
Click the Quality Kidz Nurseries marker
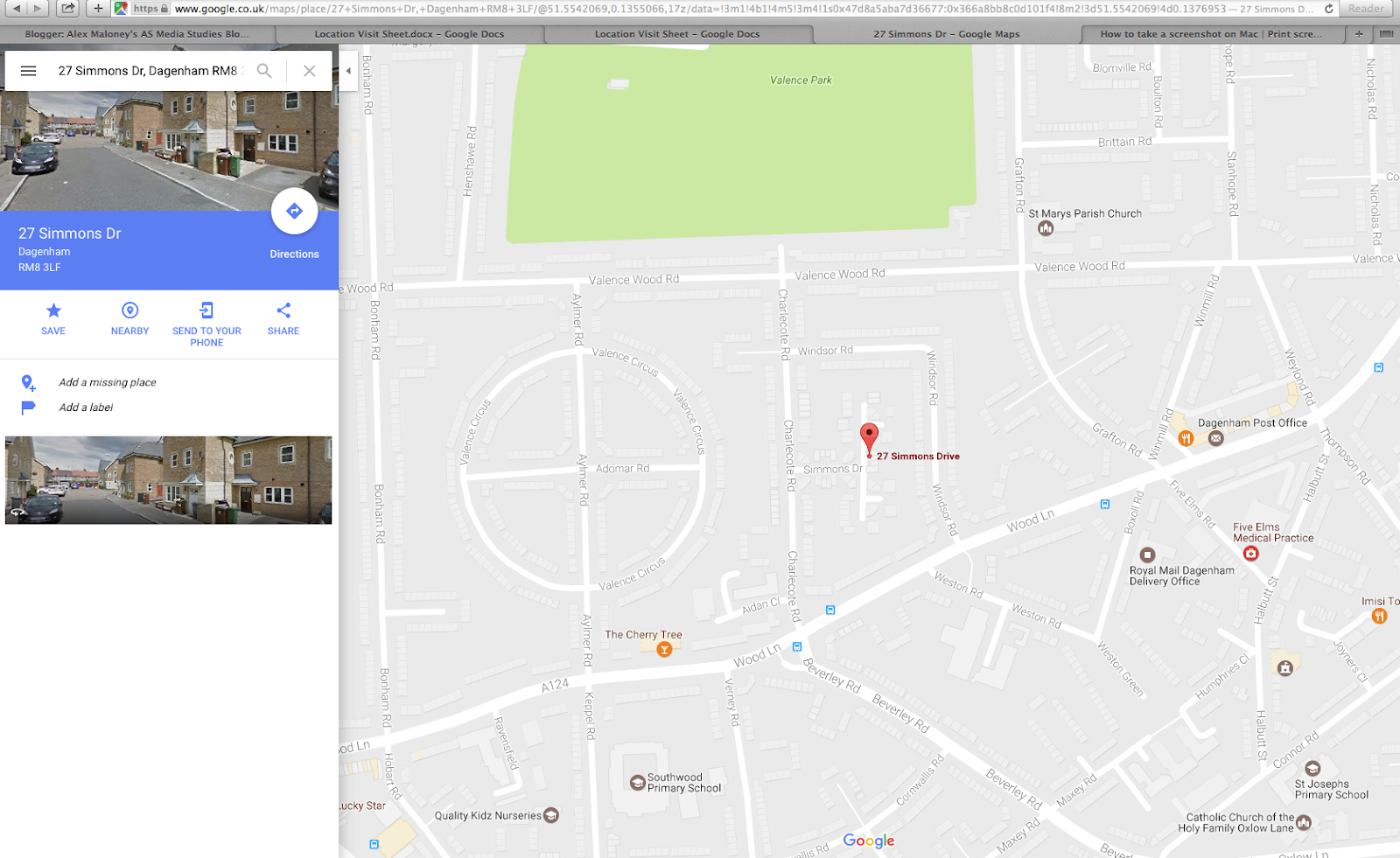[551, 815]
